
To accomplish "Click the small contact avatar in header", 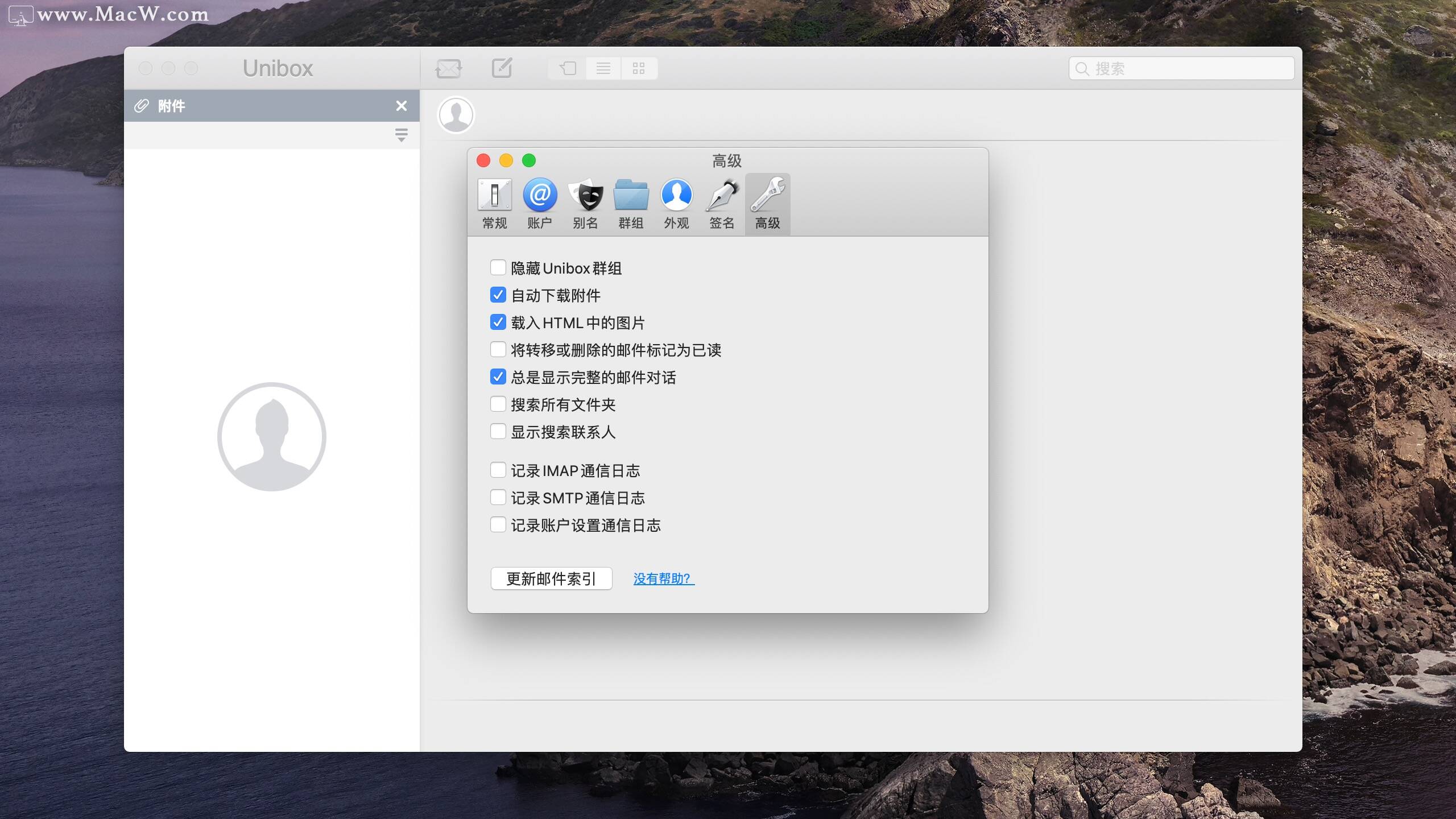I will coord(456,115).
